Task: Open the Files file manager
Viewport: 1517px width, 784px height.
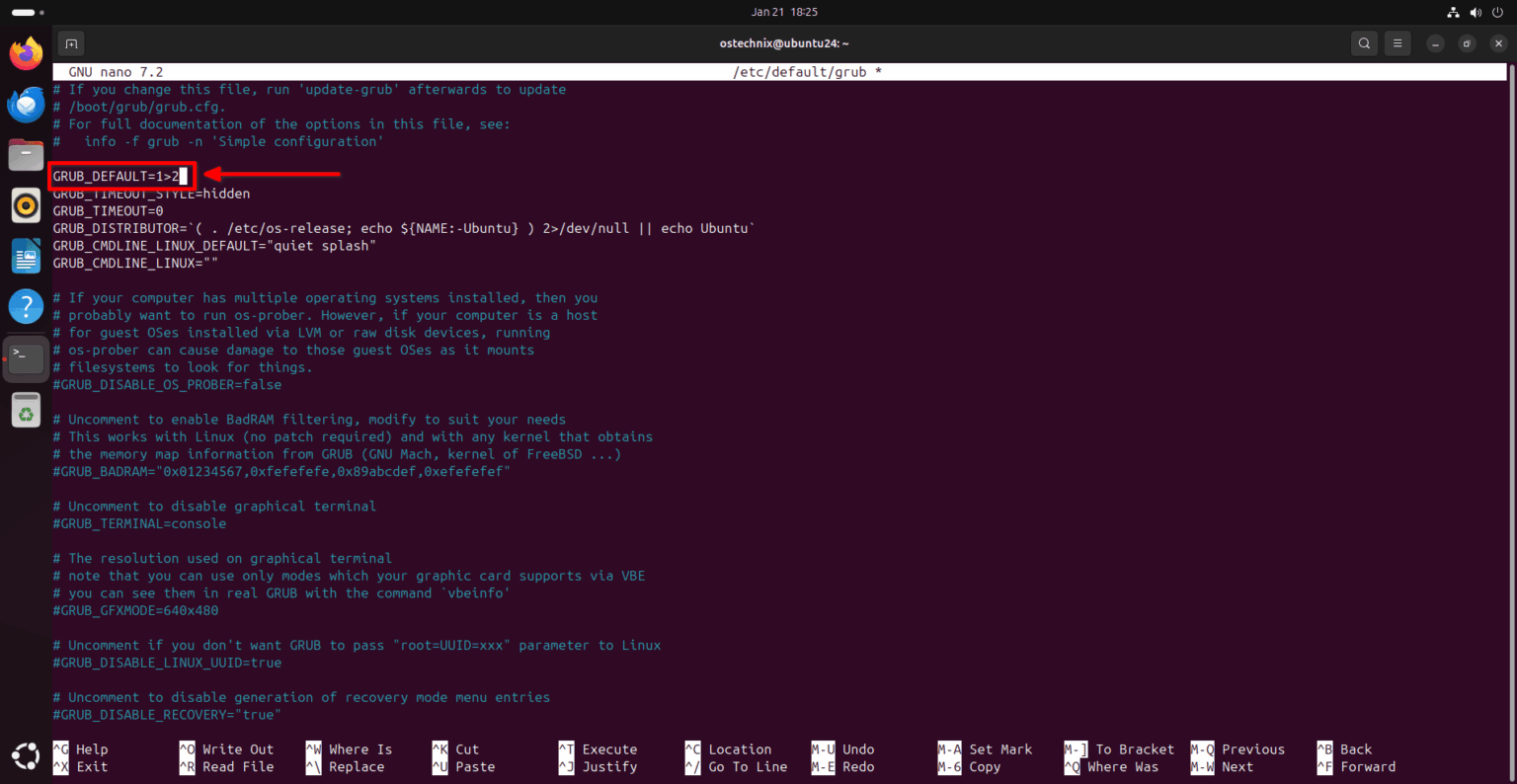Action: 26,155
